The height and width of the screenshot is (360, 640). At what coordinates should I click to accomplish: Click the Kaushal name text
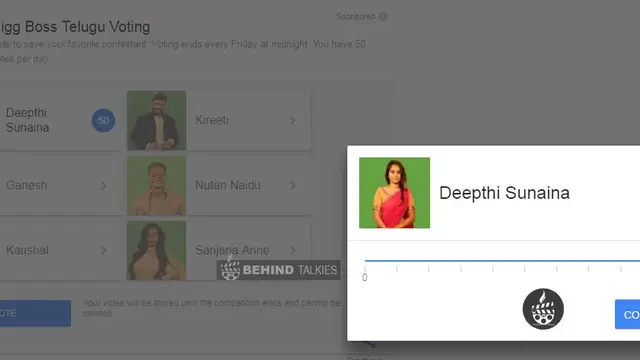coord(27,250)
